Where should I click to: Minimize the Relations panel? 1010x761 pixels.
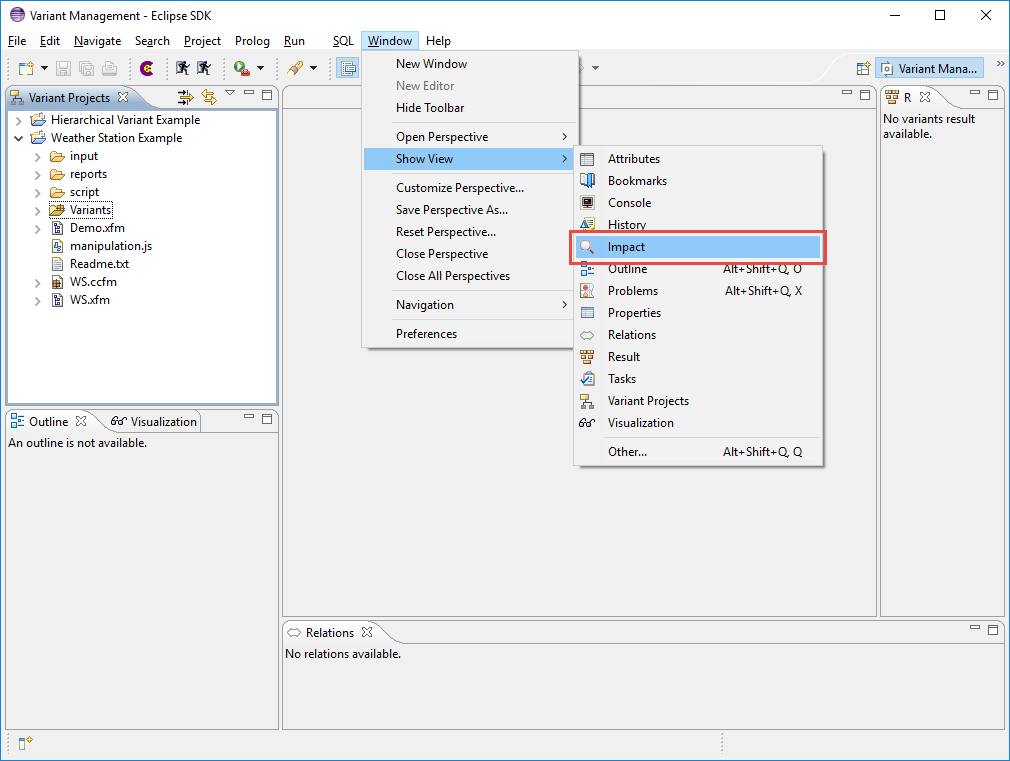coord(975,626)
